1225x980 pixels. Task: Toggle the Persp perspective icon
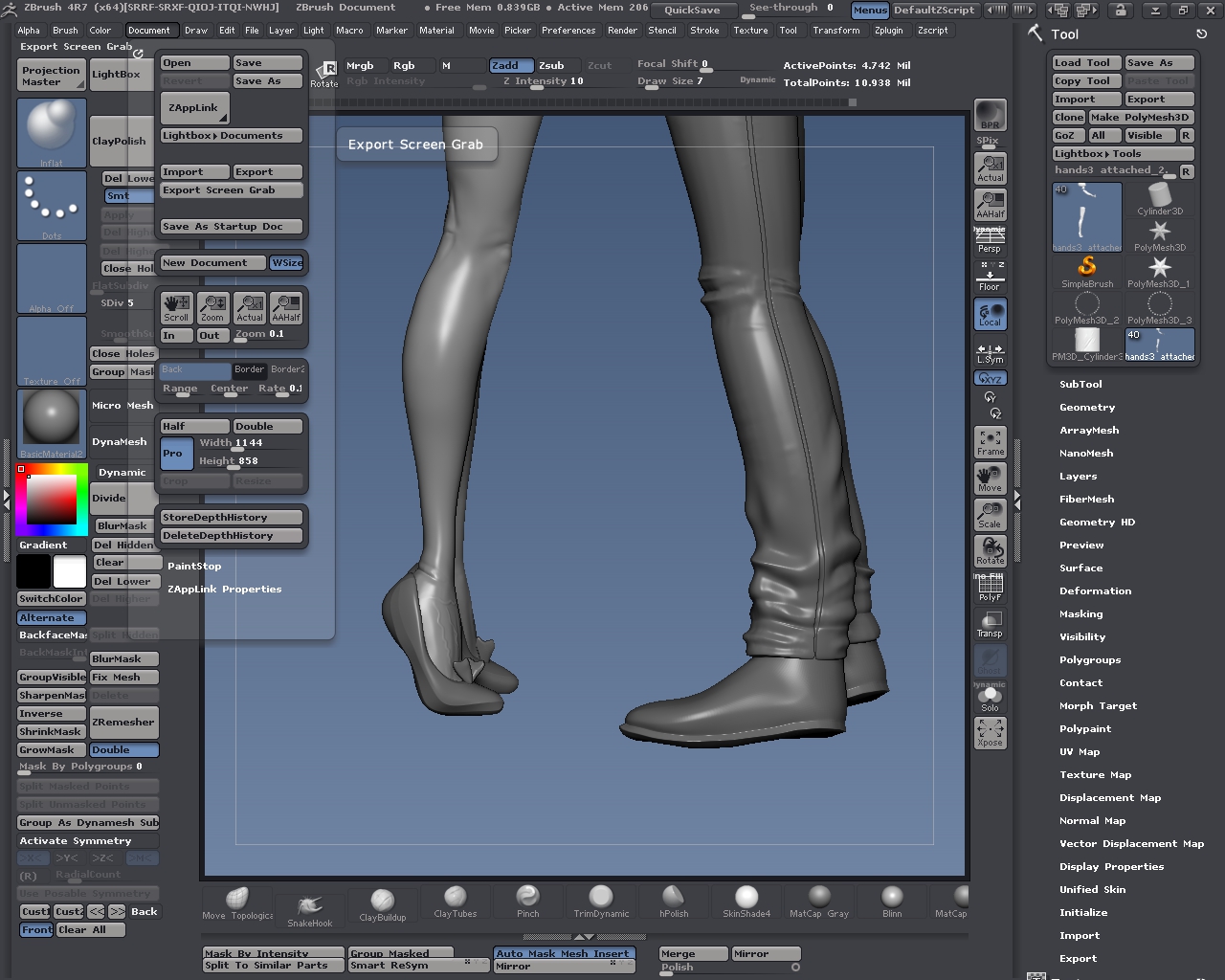click(990, 240)
